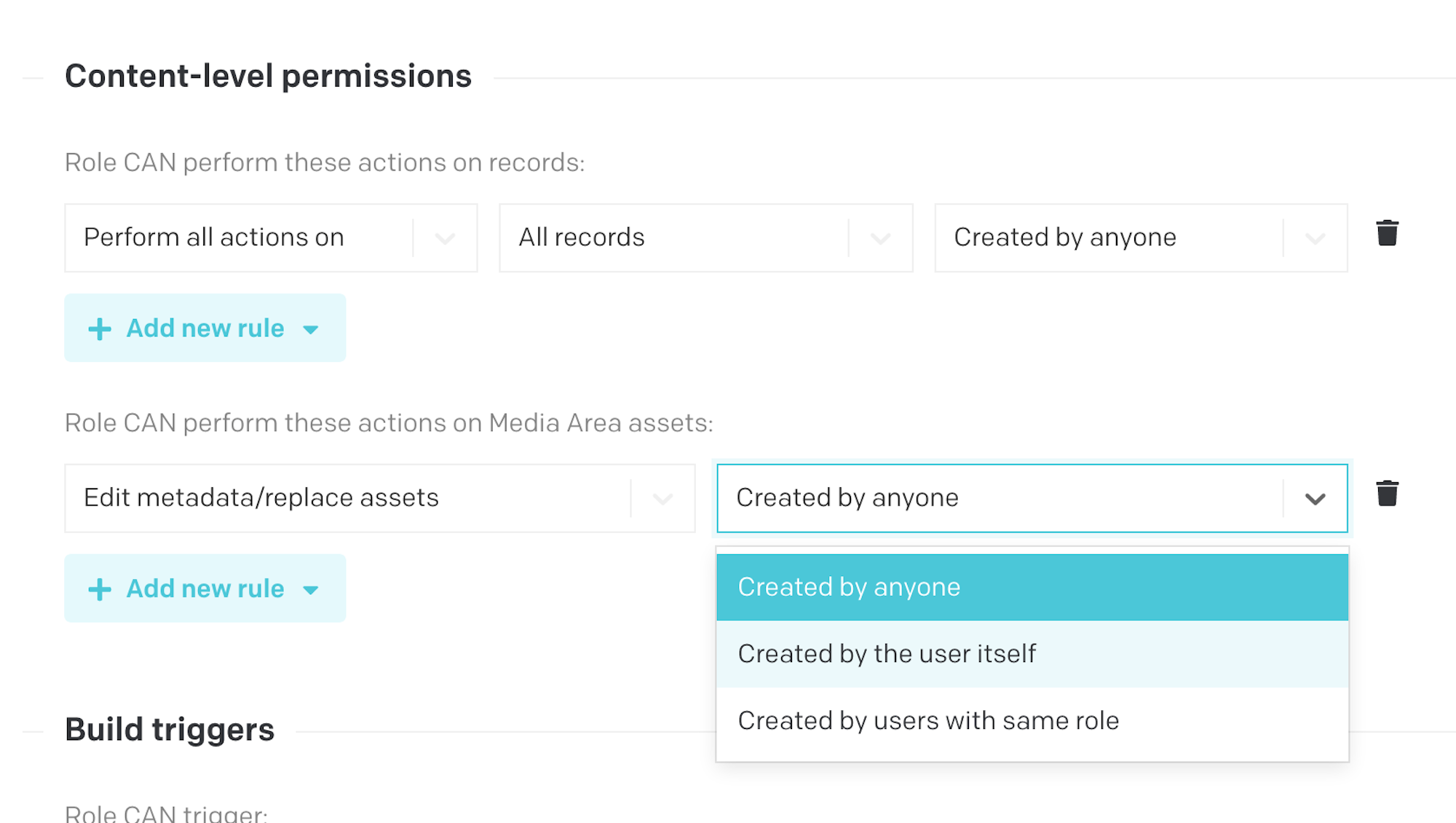The height and width of the screenshot is (823, 1456).
Task: Add new rule for Media Area assets
Action: point(205,588)
